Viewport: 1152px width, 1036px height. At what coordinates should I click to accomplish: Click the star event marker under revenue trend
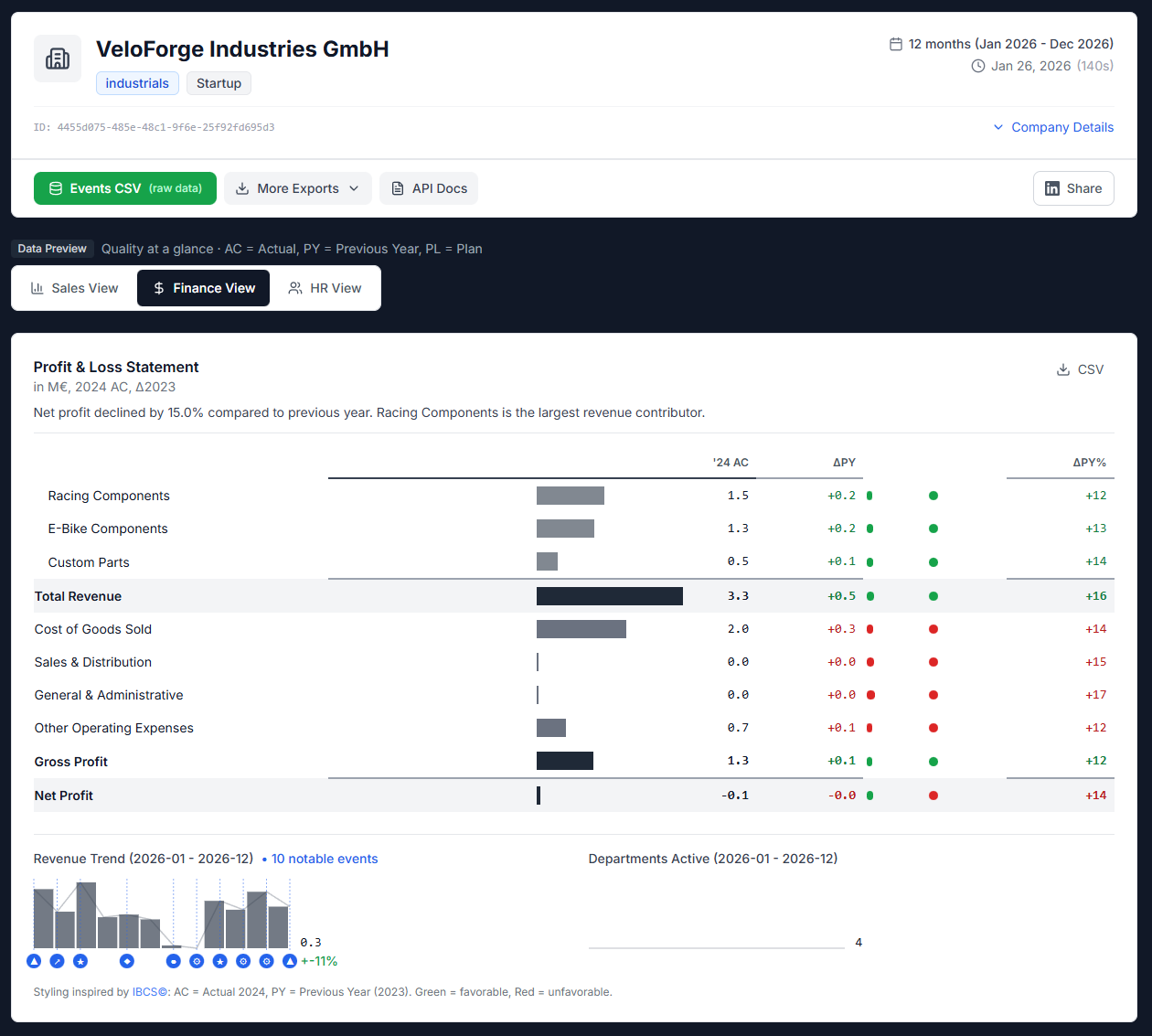coord(80,961)
